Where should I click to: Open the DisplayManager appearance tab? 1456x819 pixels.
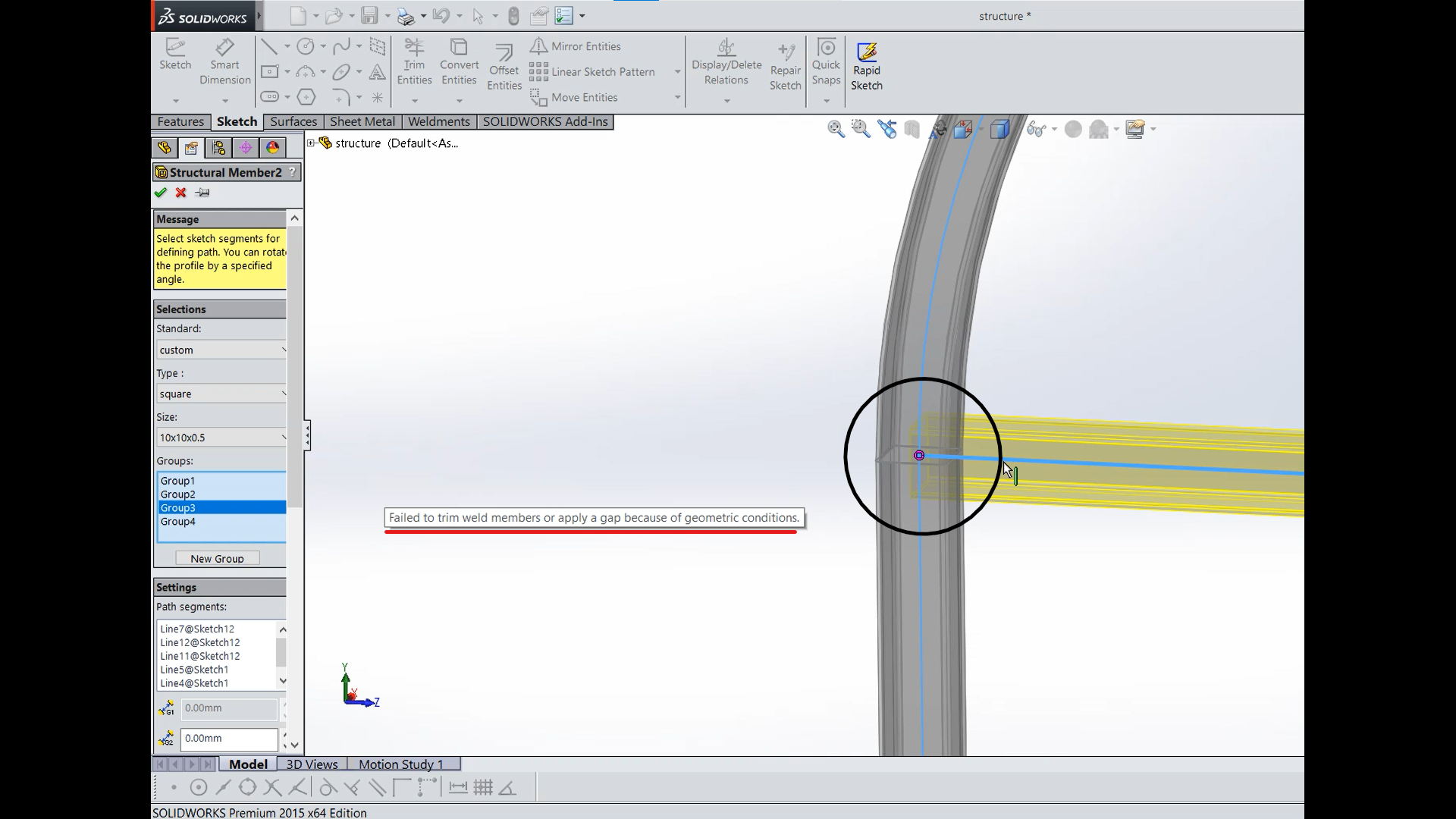[273, 148]
